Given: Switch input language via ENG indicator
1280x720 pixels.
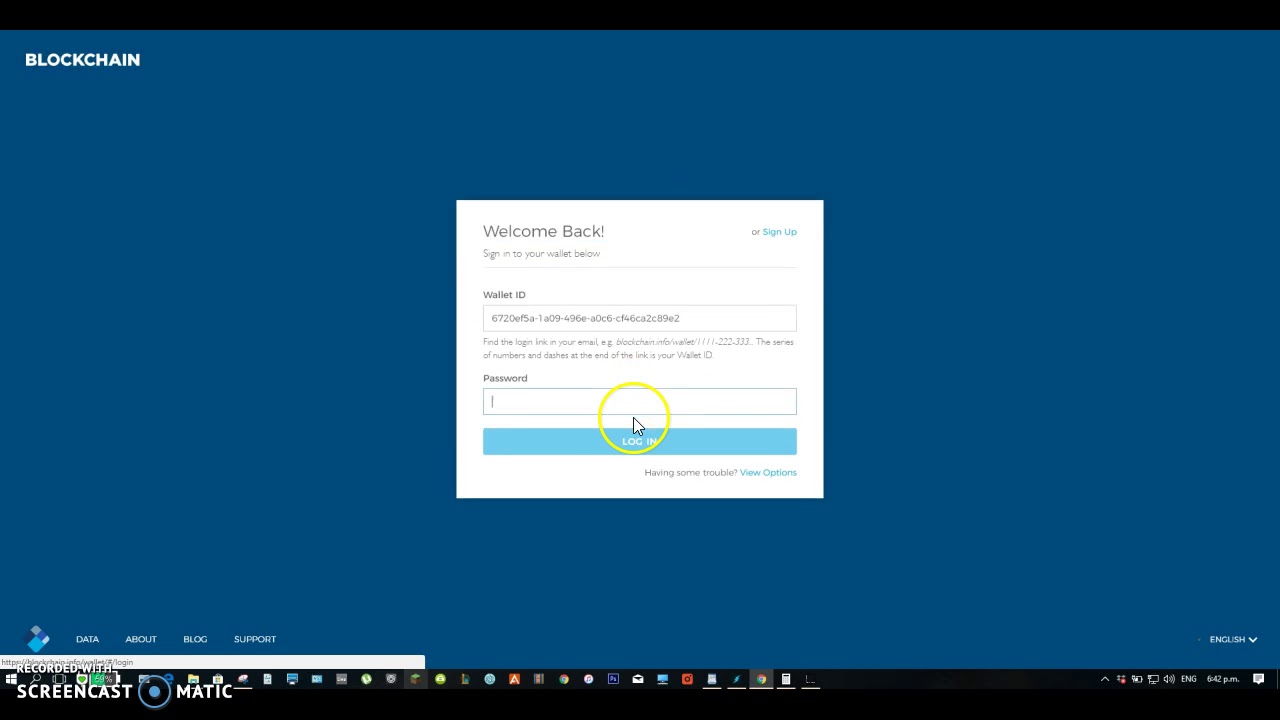Looking at the screenshot, I should [x=1188, y=679].
